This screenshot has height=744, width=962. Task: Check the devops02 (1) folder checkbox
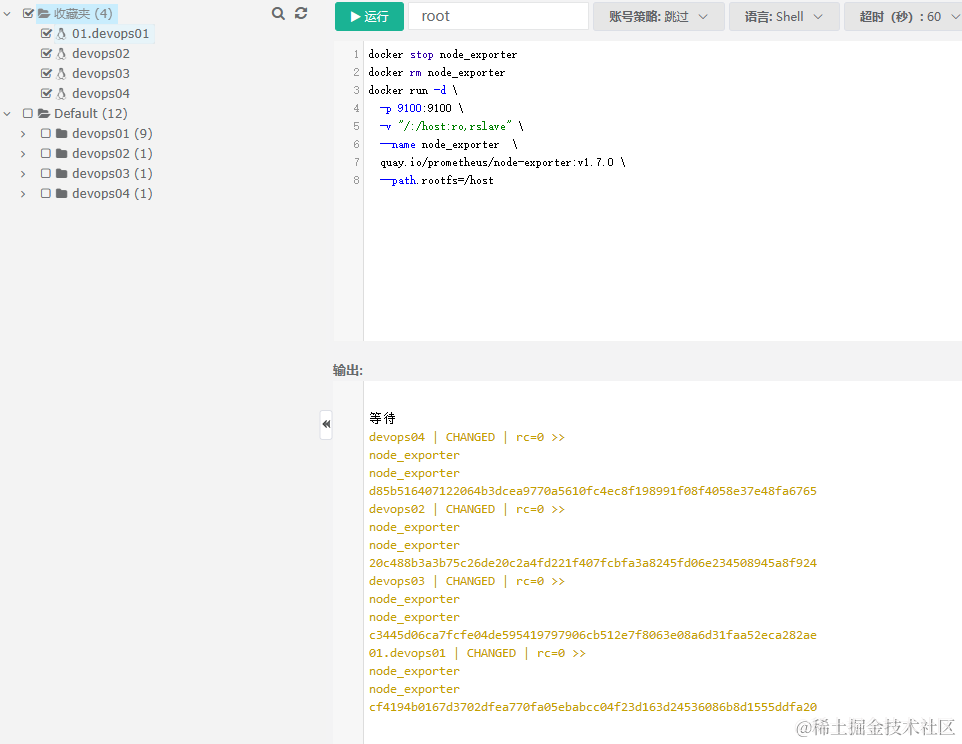point(45,153)
